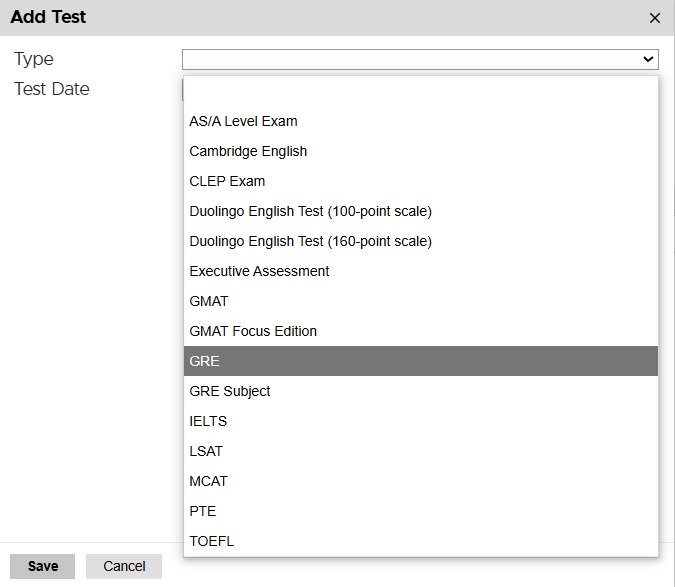
Task: Choose the blank option at list top
Action: (421, 91)
